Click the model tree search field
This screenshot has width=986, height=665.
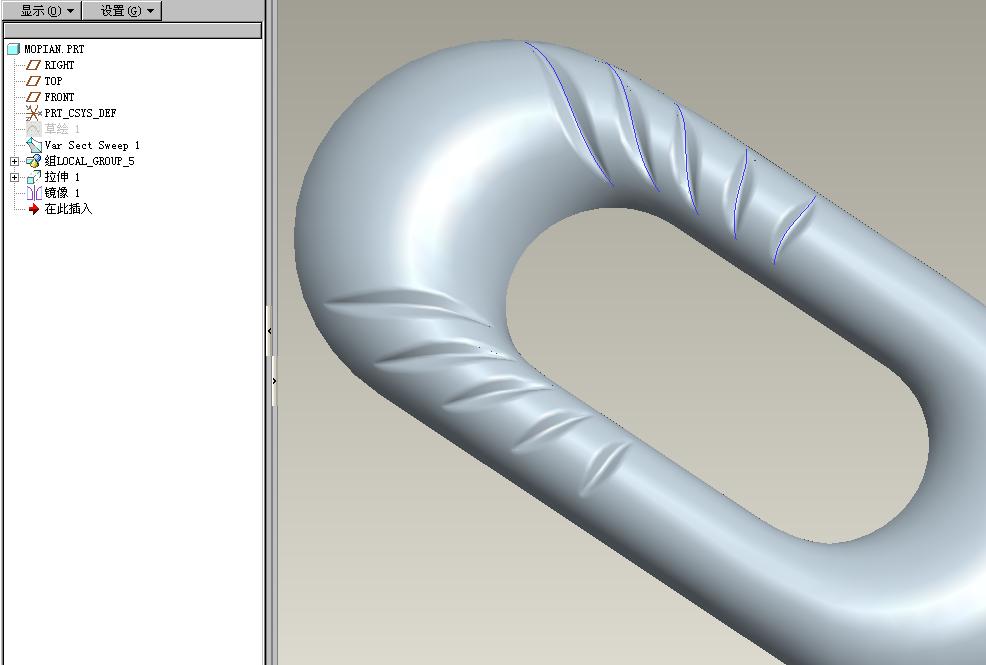tap(133, 31)
